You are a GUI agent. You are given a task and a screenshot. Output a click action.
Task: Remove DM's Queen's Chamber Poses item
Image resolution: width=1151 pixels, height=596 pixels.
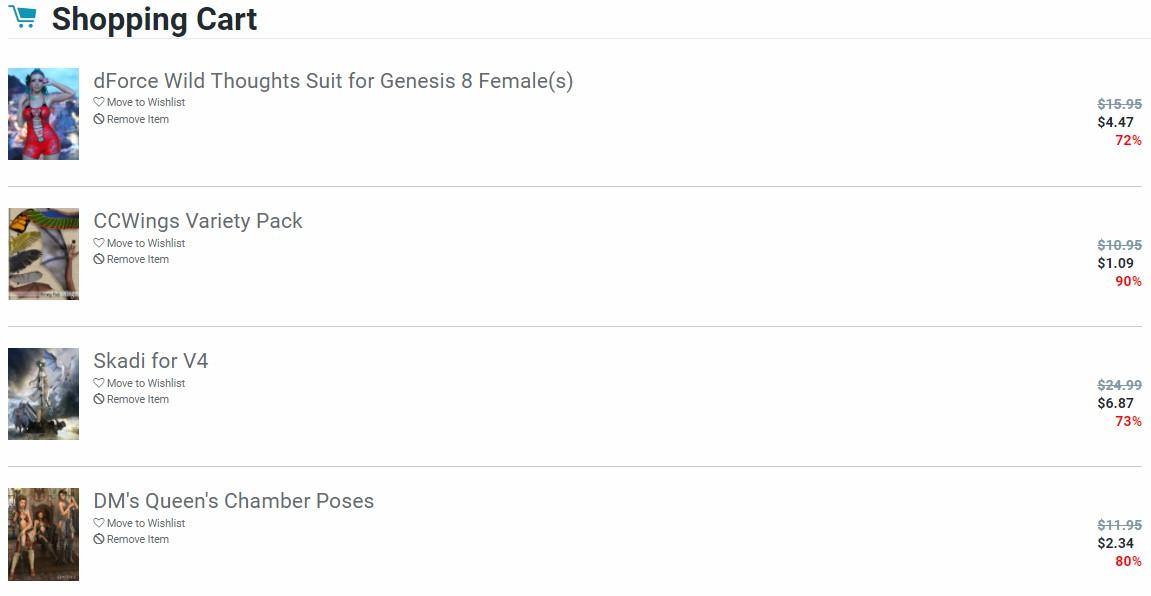137,539
